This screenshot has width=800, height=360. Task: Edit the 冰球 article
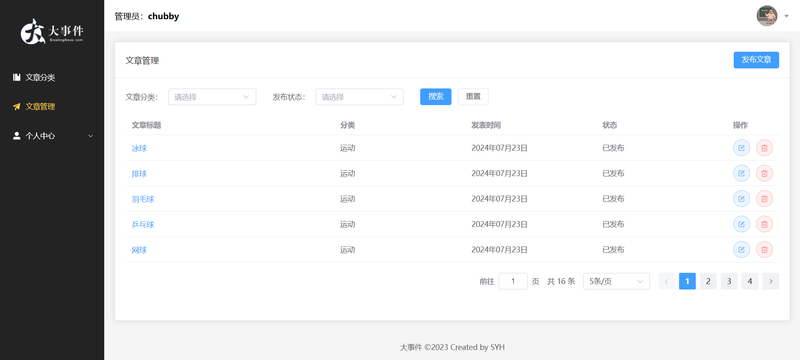(741, 148)
